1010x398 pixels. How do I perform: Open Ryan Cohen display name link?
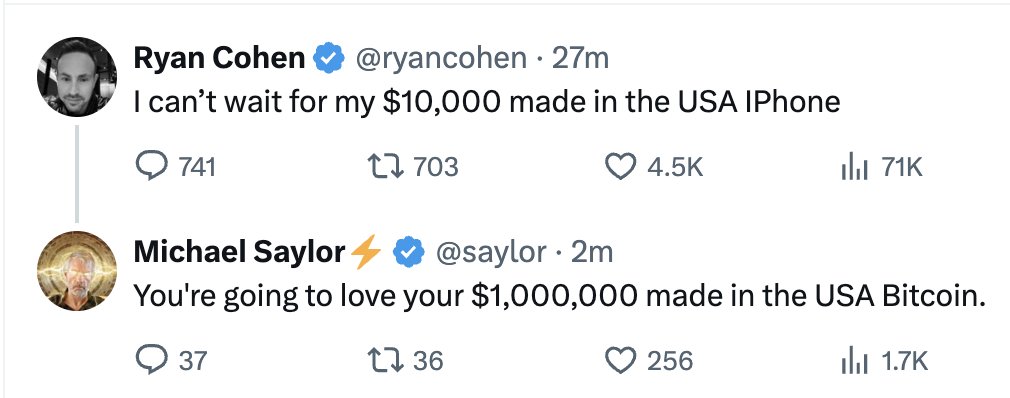[x=219, y=59]
